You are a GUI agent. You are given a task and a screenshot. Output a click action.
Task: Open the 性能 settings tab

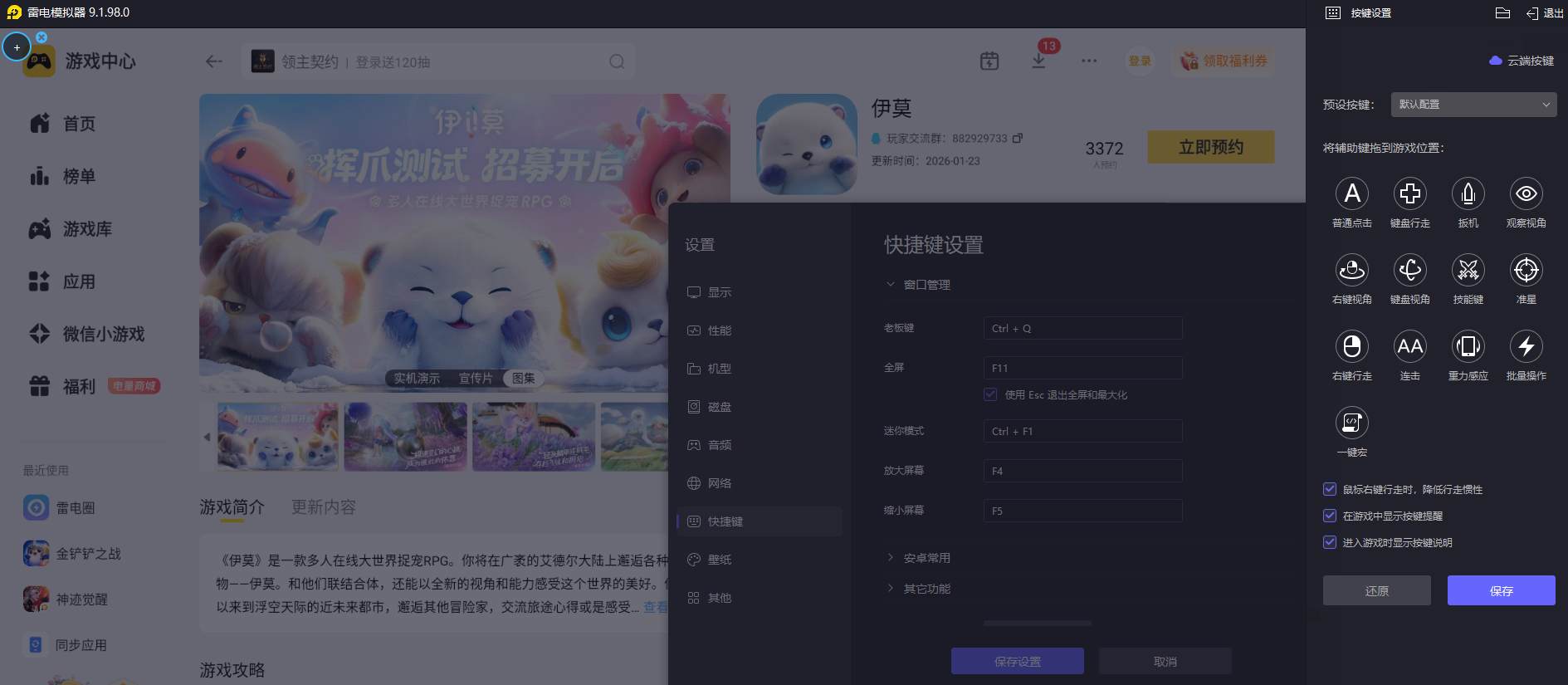pyautogui.click(x=760, y=330)
